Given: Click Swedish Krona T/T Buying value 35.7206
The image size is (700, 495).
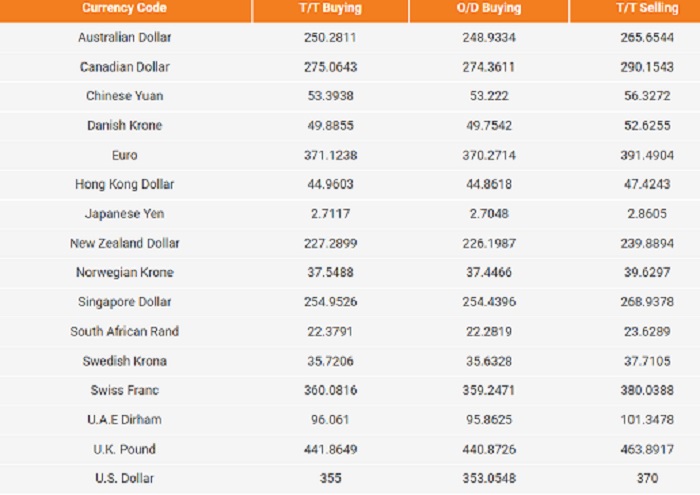Looking at the screenshot, I should coord(331,361).
